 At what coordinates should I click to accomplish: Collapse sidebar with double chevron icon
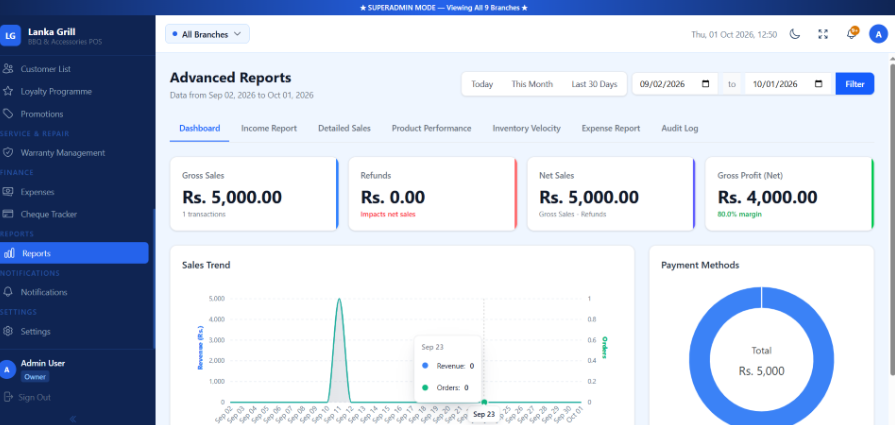73,419
